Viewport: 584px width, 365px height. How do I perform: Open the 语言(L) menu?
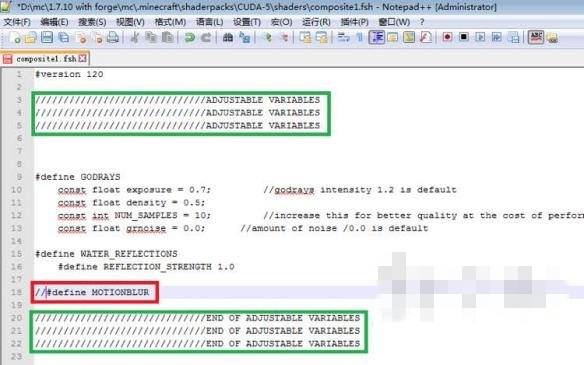[210, 22]
